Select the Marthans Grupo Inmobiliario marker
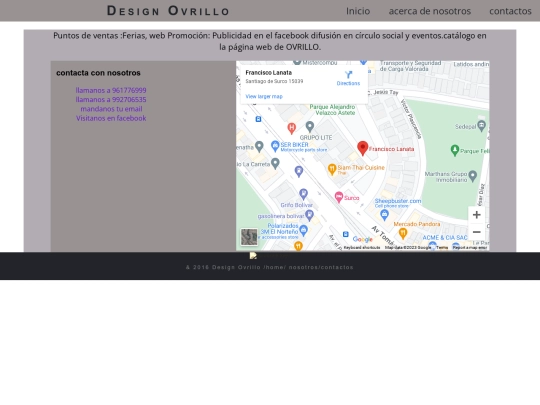The height and width of the screenshot is (405, 540). coord(473,176)
